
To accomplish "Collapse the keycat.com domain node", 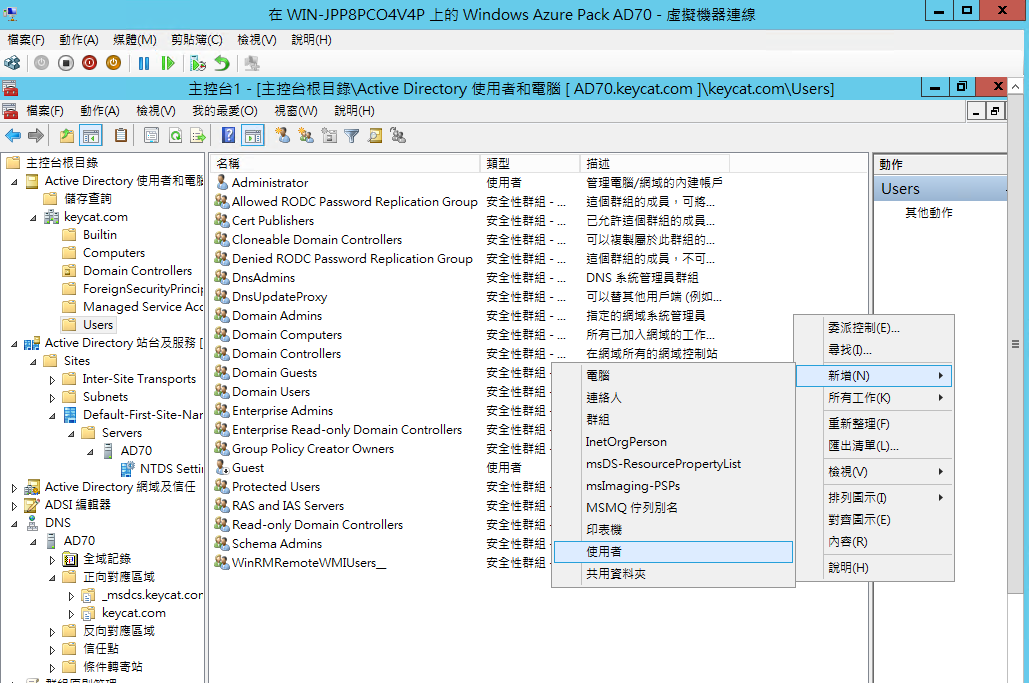I will [x=33, y=218].
